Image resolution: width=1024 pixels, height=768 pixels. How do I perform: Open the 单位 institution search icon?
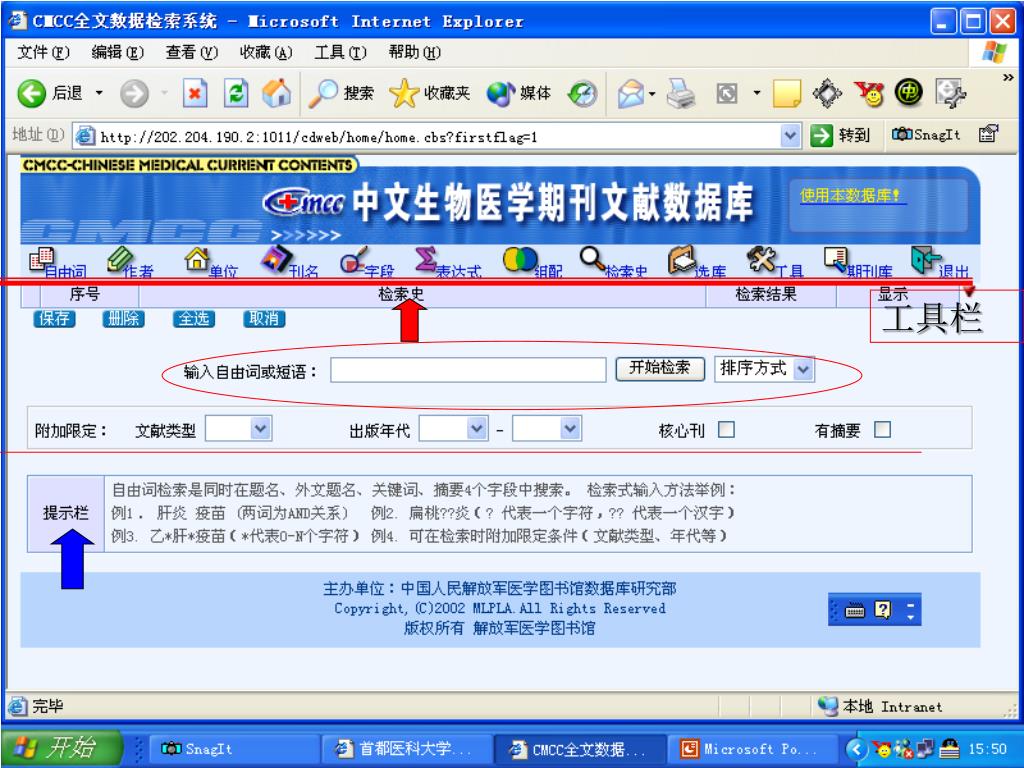210,263
